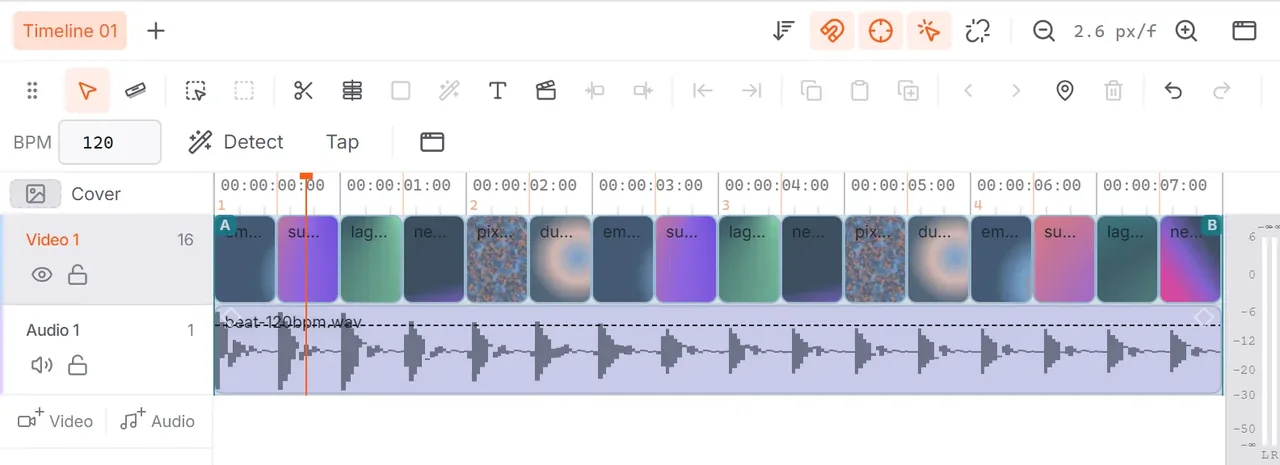Image resolution: width=1280 pixels, height=465 pixels.
Task: Select the first clip marked A
Action: (245, 259)
